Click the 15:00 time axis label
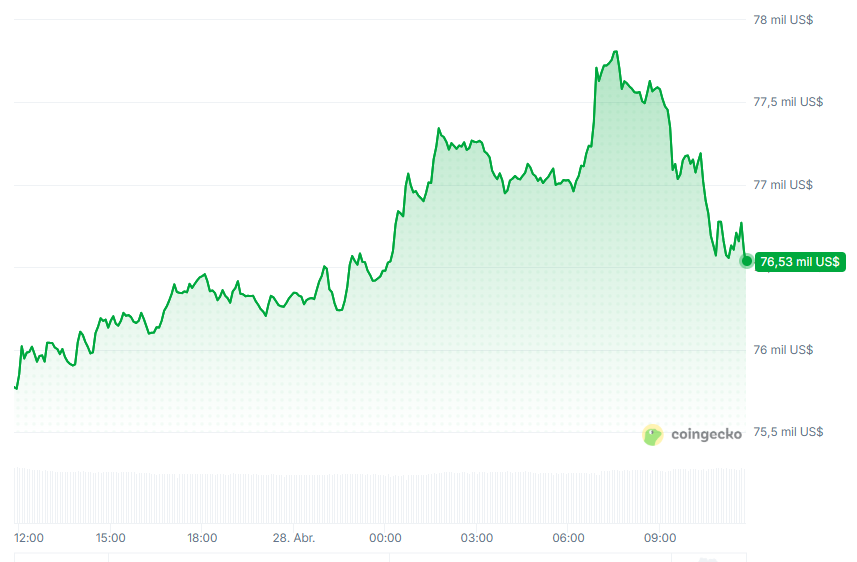857x562 pixels. click(x=110, y=538)
